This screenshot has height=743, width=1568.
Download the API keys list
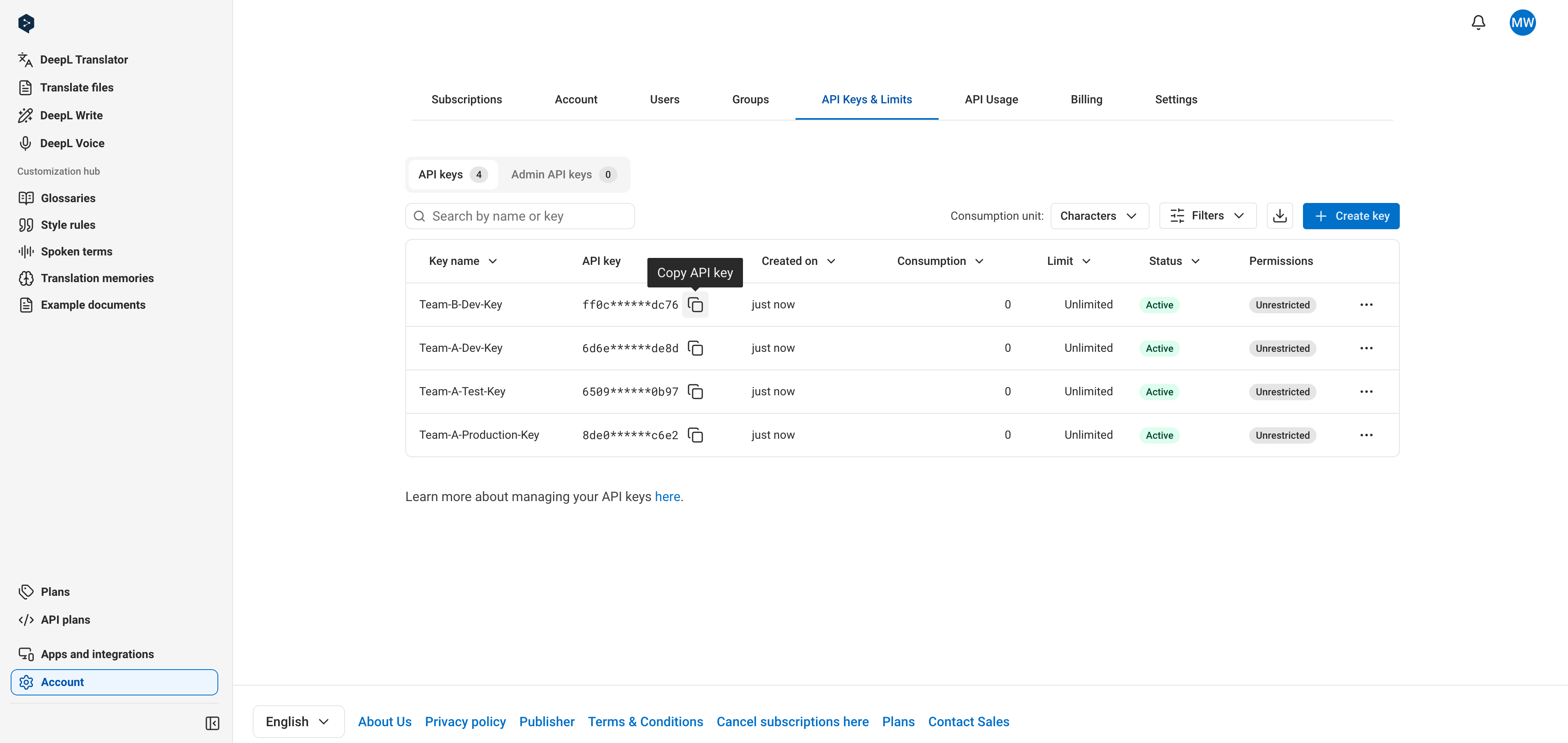[1280, 216]
